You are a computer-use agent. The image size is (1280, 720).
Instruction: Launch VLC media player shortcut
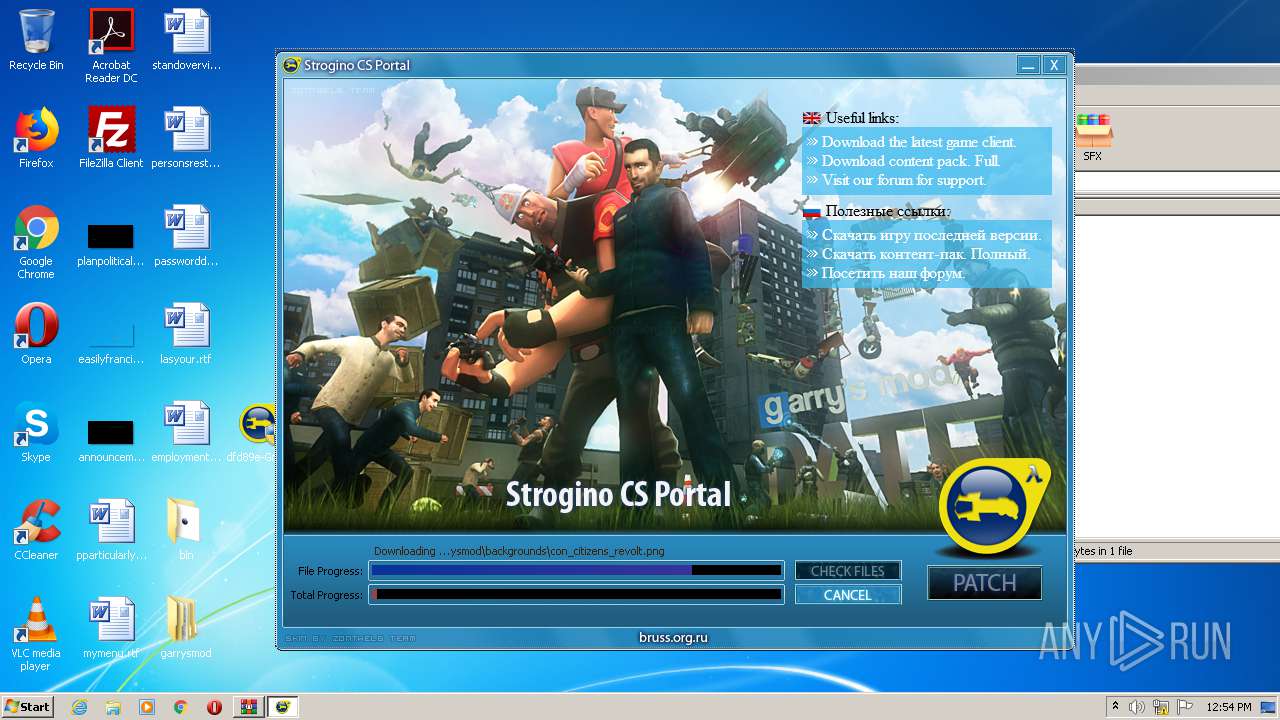pos(36,634)
